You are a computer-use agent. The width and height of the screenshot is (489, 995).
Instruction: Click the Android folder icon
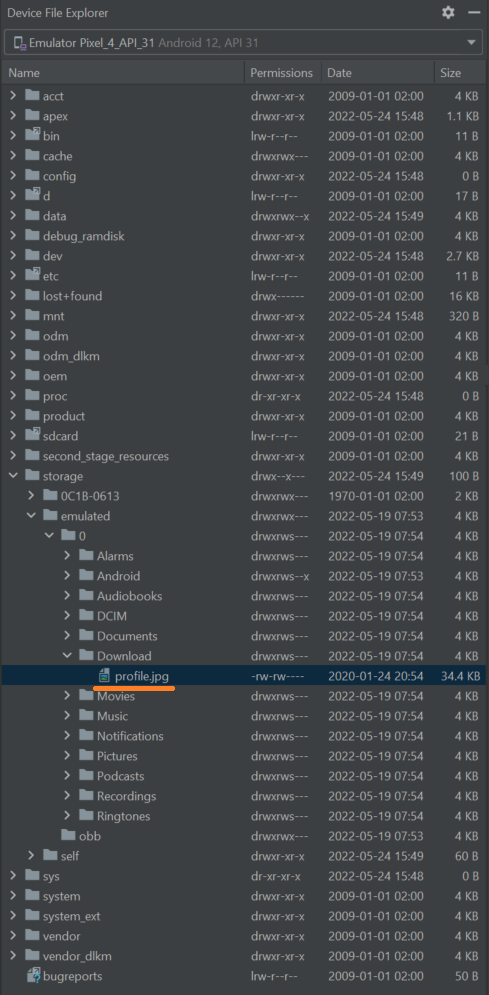coord(86,576)
